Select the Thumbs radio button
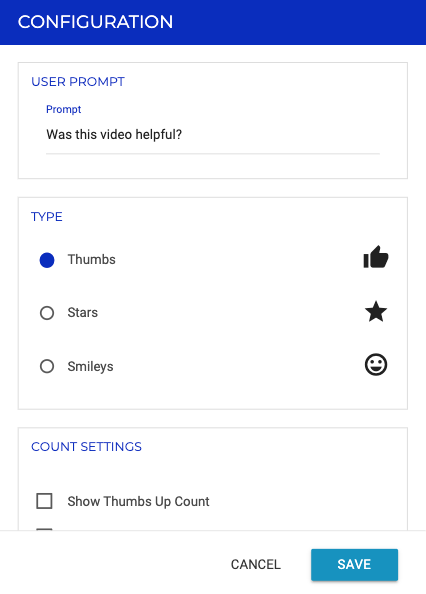Screen dimensions: 426x594 (47, 260)
